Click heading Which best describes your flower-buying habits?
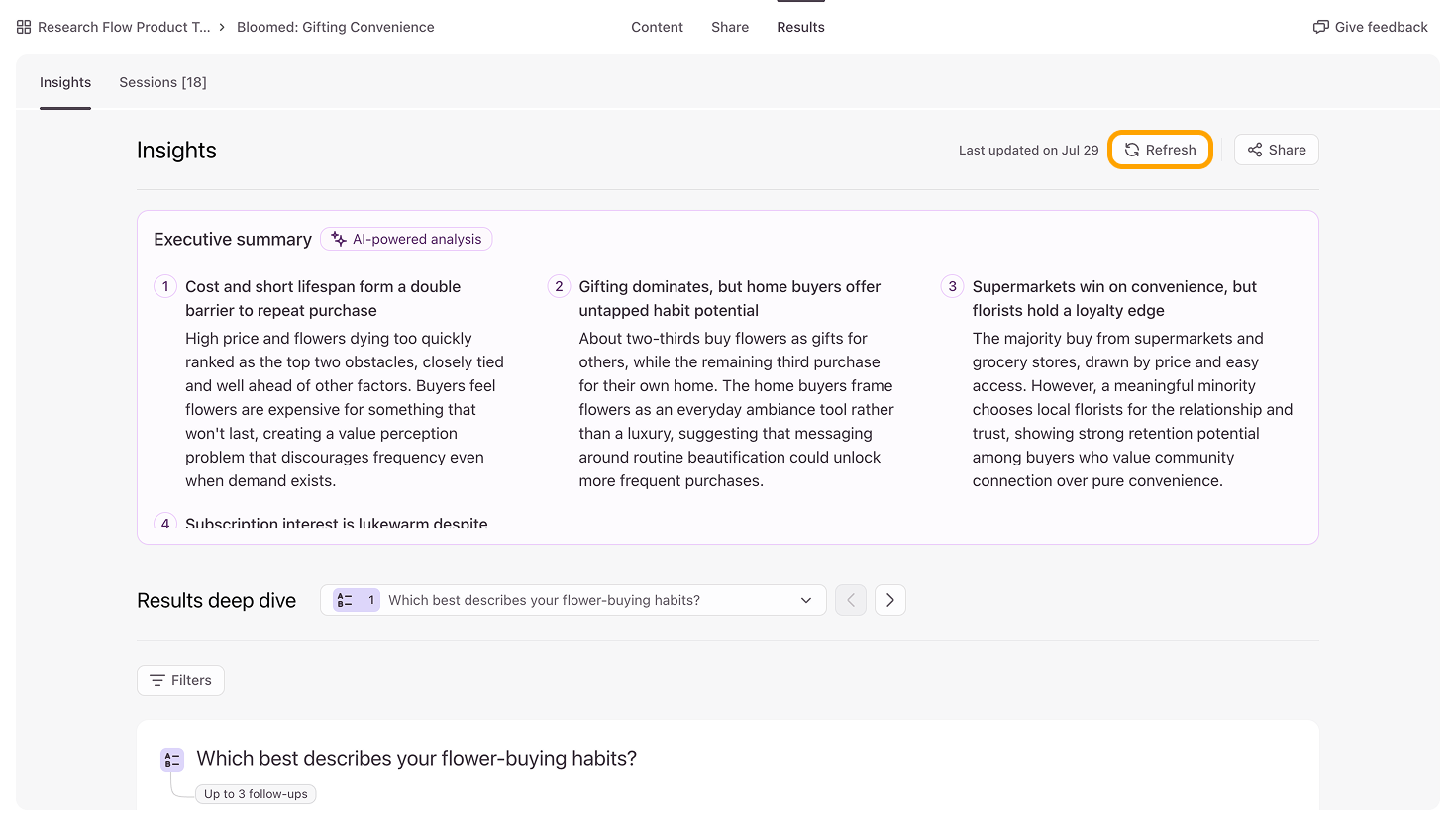 (x=417, y=758)
